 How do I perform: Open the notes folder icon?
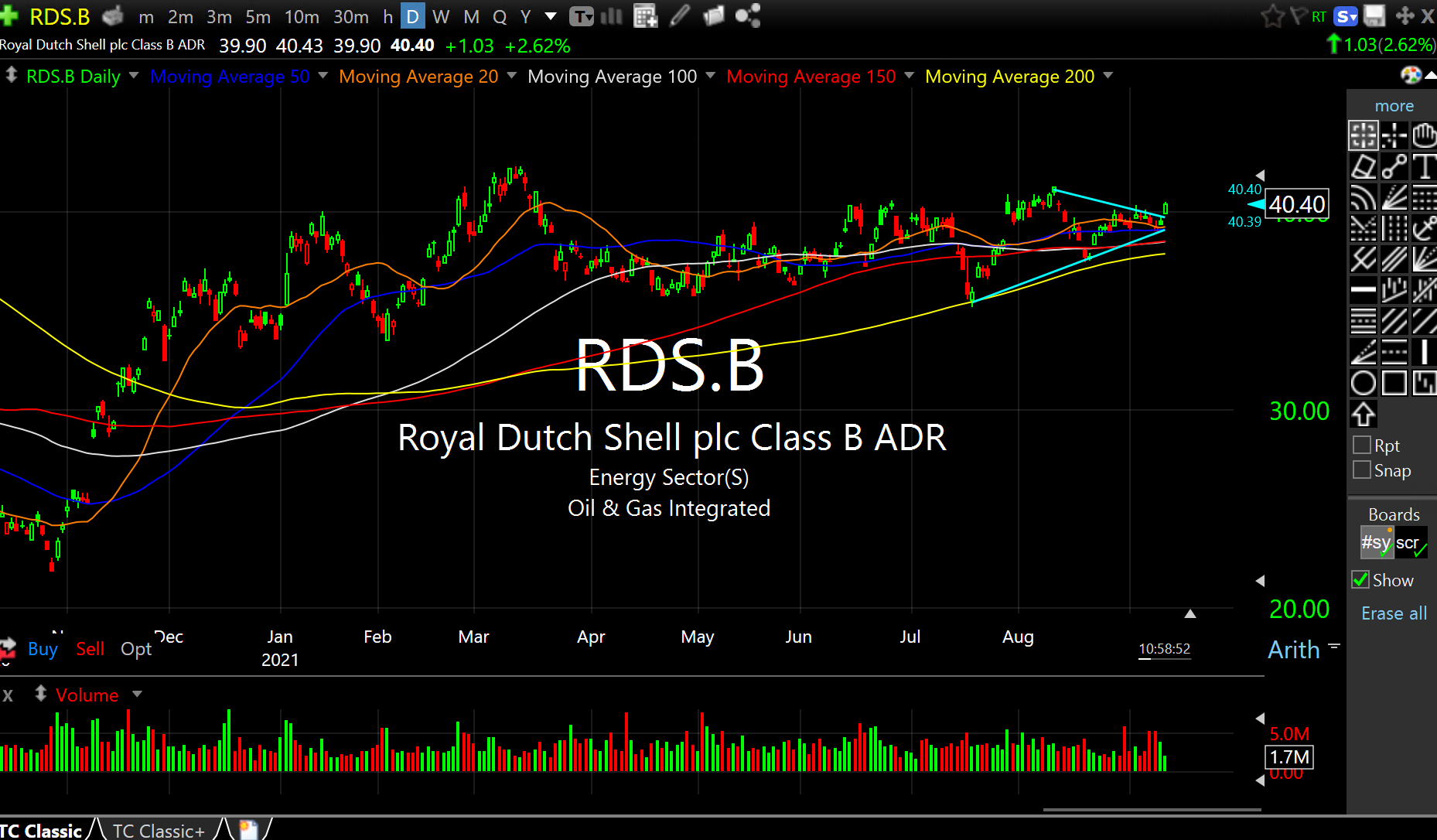(x=714, y=16)
